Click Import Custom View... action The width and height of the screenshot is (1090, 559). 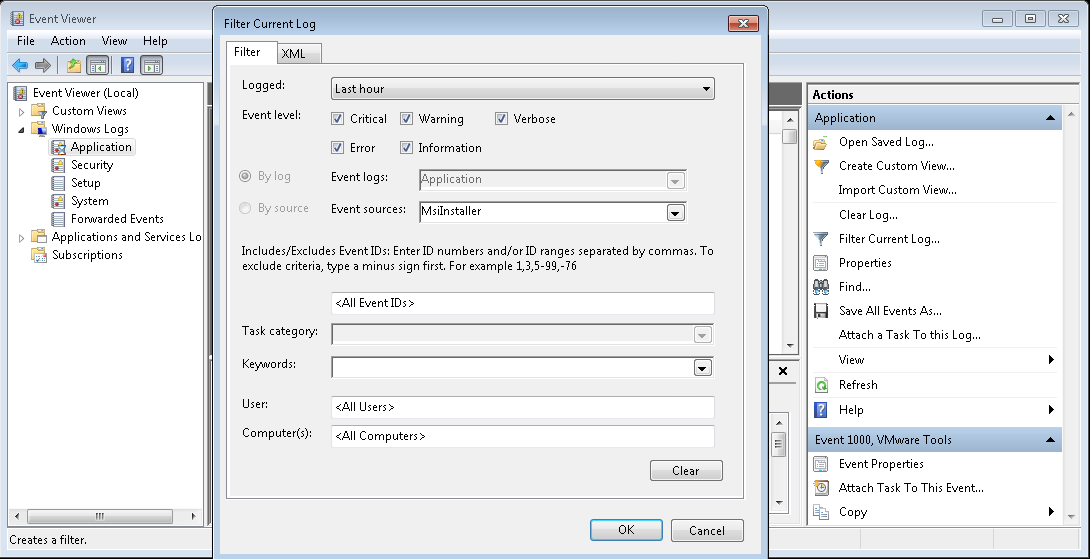pos(897,190)
